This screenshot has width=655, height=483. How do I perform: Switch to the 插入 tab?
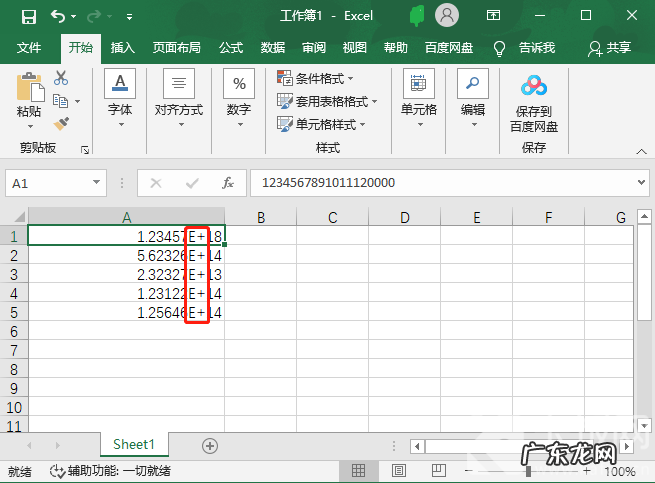click(122, 48)
